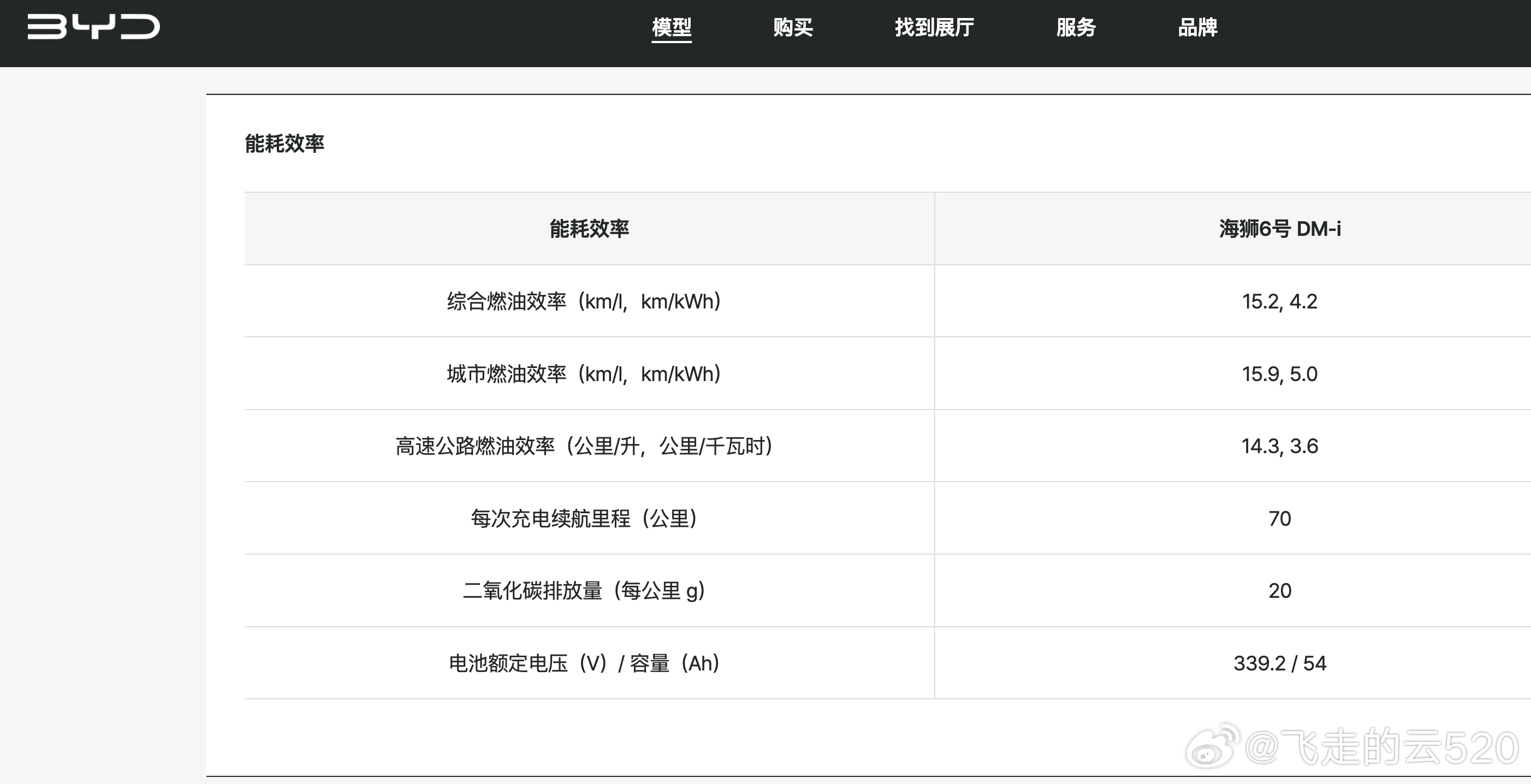The image size is (1531, 784).
Task: Click the 能耗效率 table column header
Action: (x=589, y=228)
